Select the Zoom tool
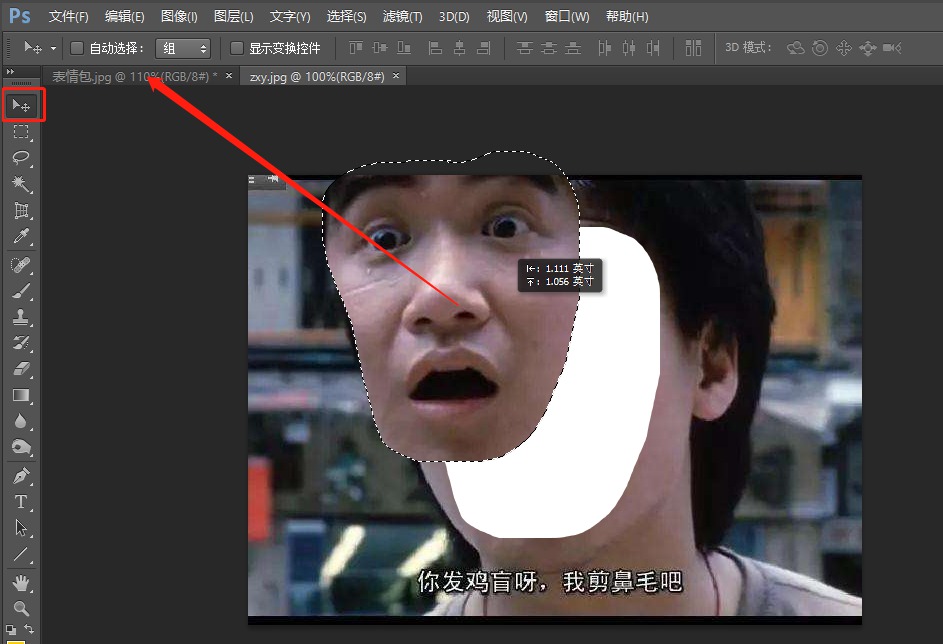943x644 pixels. tap(22, 608)
